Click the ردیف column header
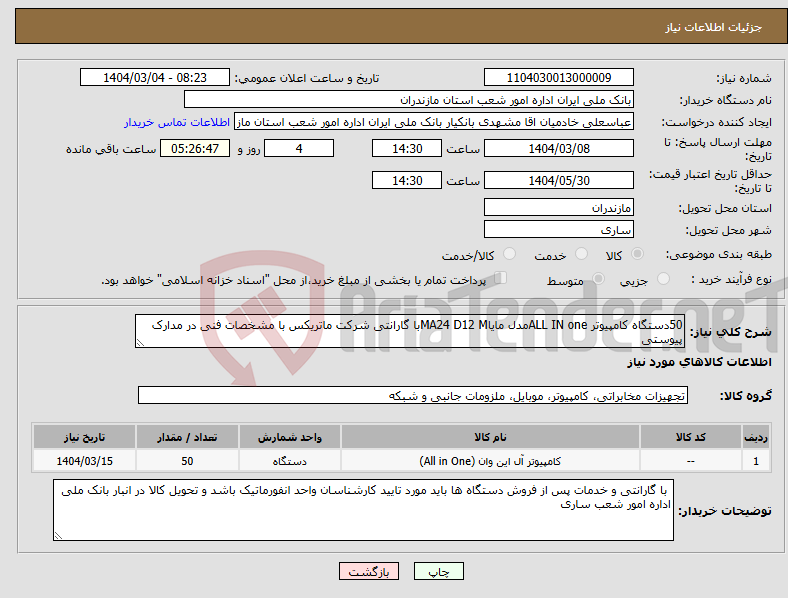The height and width of the screenshot is (598, 788). point(756,437)
